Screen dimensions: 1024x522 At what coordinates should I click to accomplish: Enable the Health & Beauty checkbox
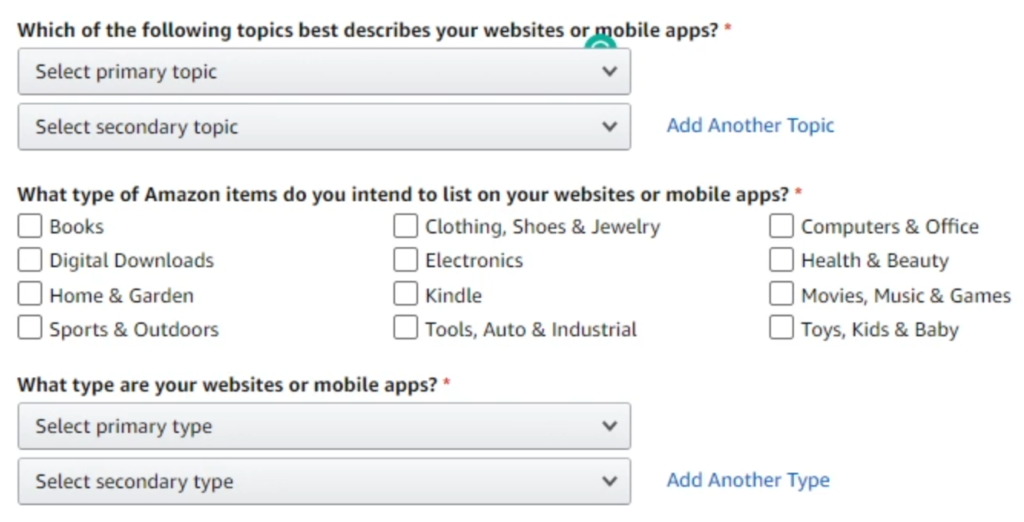point(781,261)
